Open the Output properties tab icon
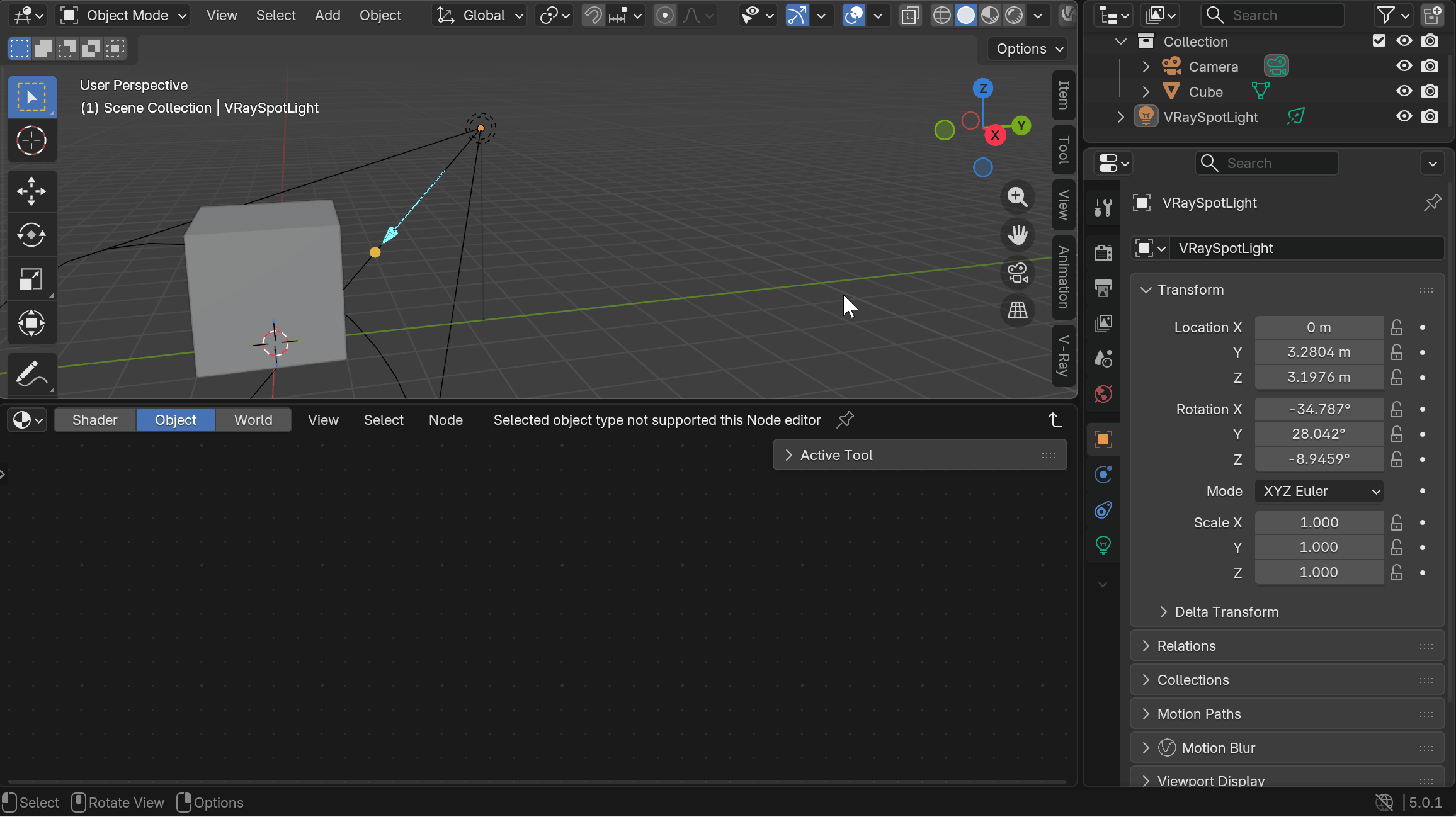The height and width of the screenshot is (817, 1456). (x=1103, y=288)
